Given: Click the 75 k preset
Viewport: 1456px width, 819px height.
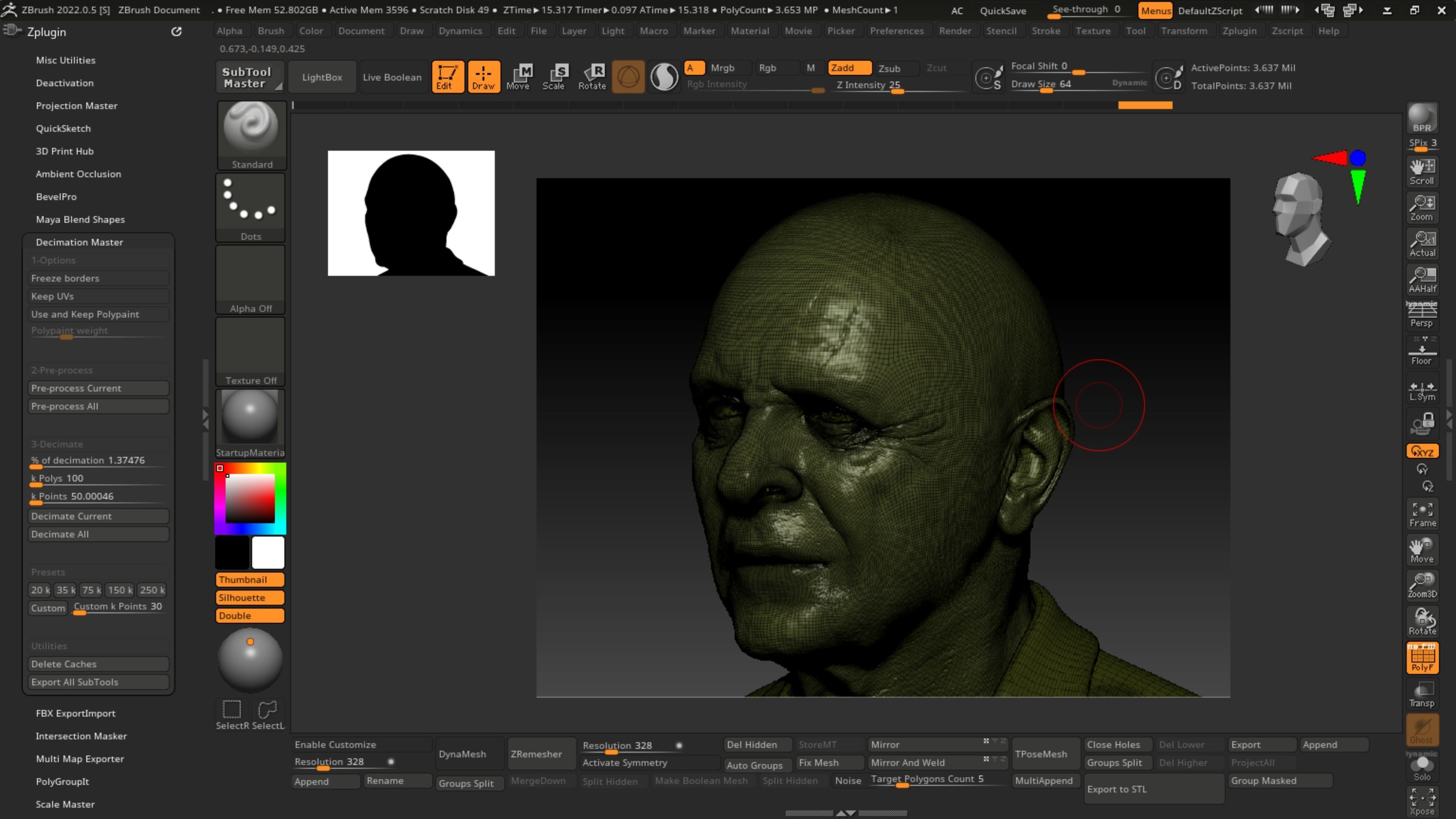Looking at the screenshot, I should [91, 590].
